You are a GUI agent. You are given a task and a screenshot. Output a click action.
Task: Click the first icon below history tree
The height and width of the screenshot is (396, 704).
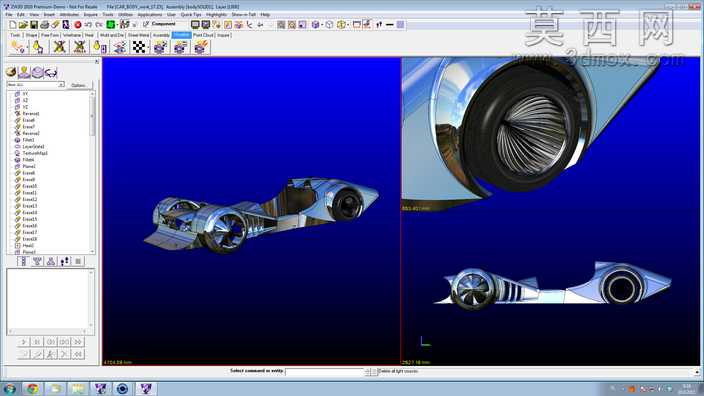[23, 261]
